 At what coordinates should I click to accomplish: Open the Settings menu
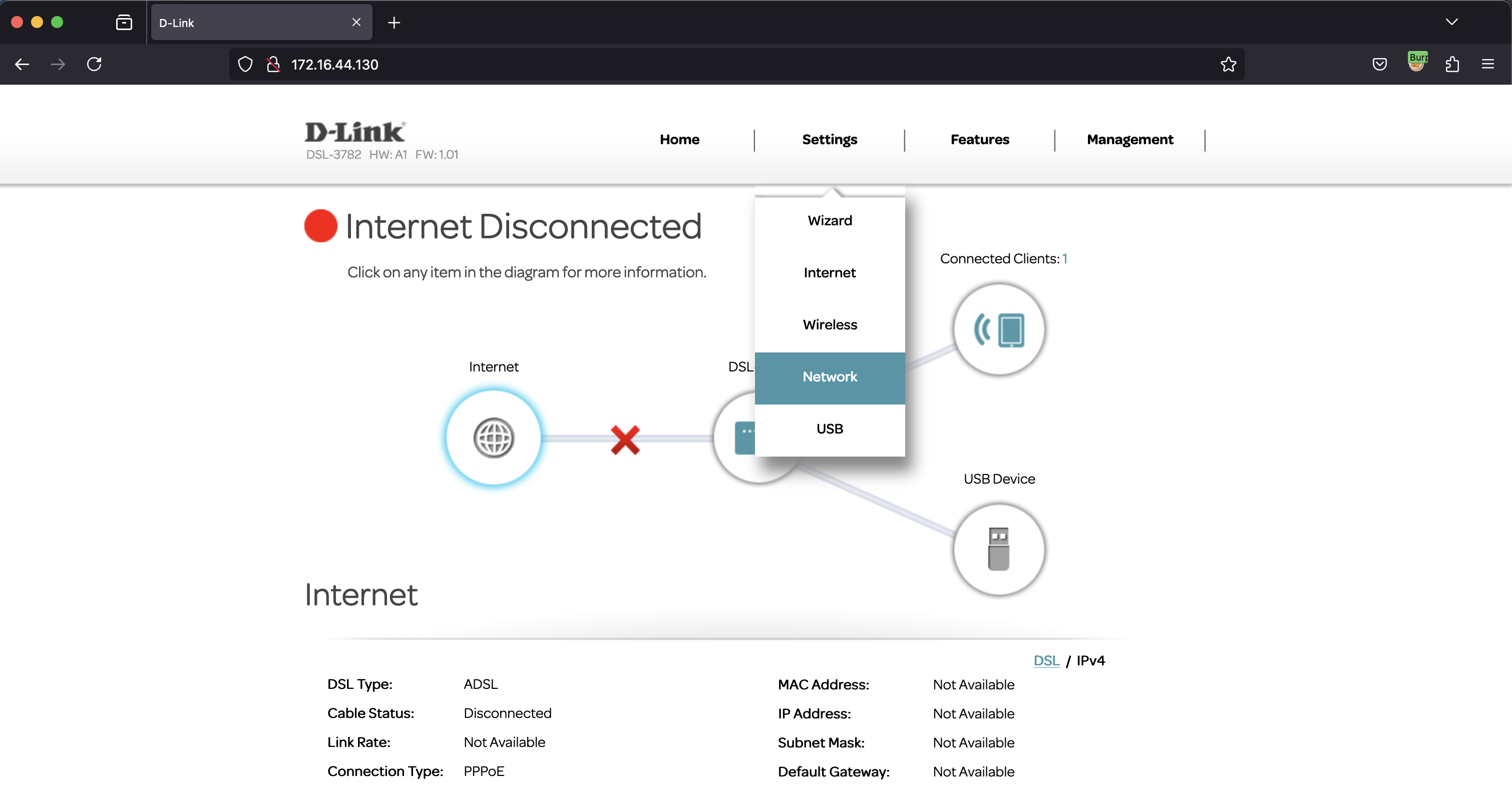point(830,140)
